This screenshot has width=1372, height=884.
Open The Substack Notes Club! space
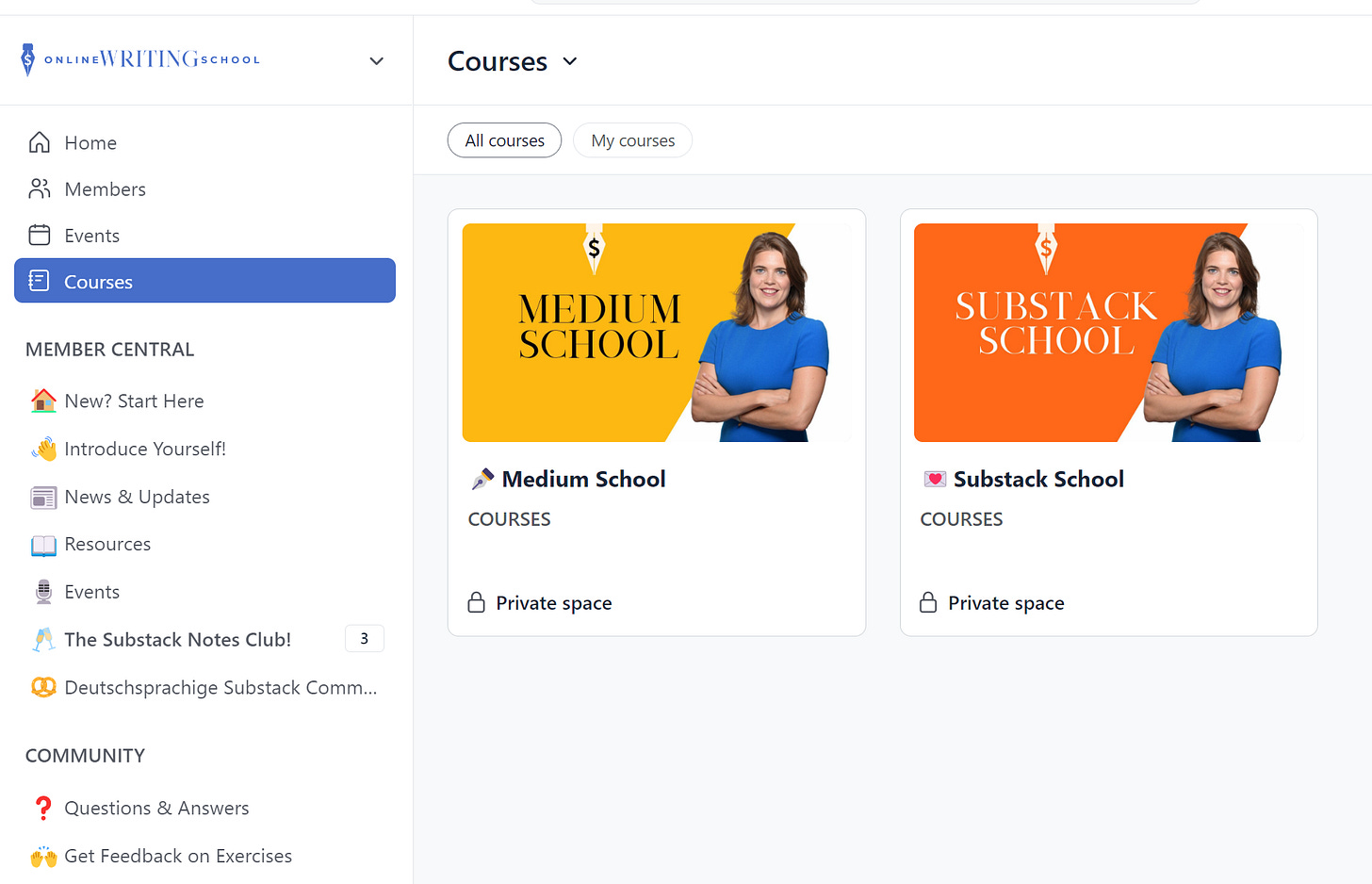177,640
